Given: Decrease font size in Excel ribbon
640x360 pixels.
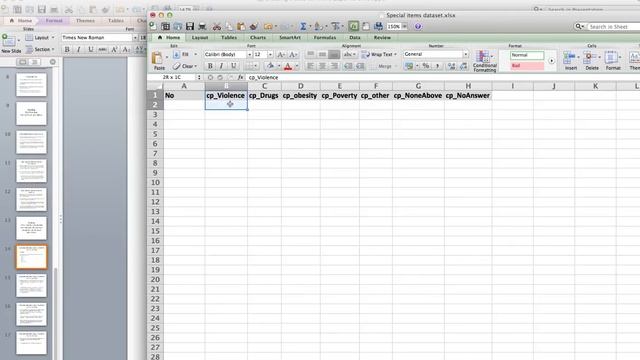Looking at the screenshot, I should pos(293,54).
